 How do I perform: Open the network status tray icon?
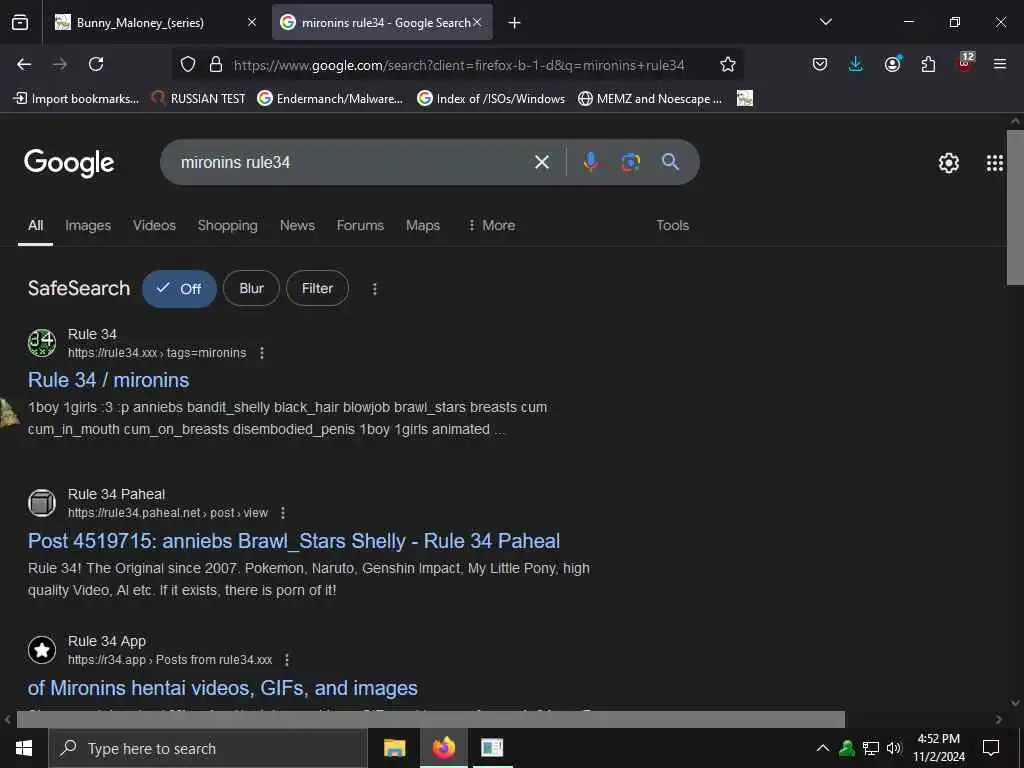click(871, 748)
